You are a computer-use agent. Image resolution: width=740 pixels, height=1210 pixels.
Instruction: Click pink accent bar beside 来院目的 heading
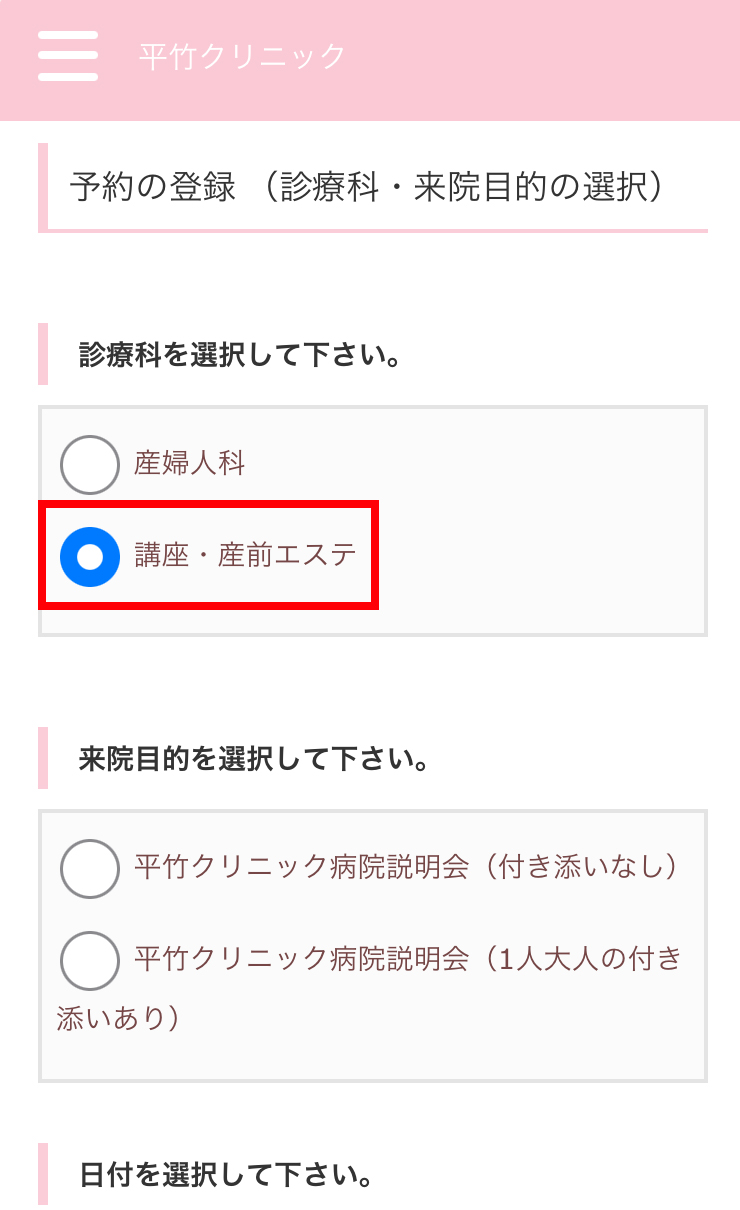[43, 759]
